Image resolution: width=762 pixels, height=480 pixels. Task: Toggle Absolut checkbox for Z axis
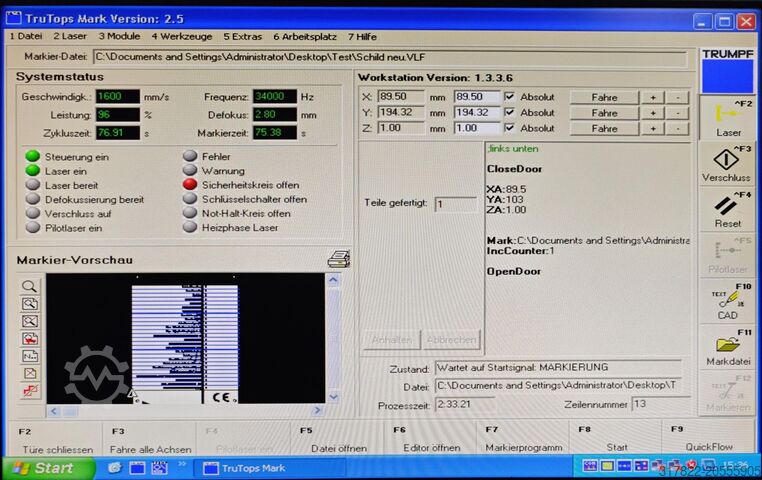pyautogui.click(x=510, y=128)
